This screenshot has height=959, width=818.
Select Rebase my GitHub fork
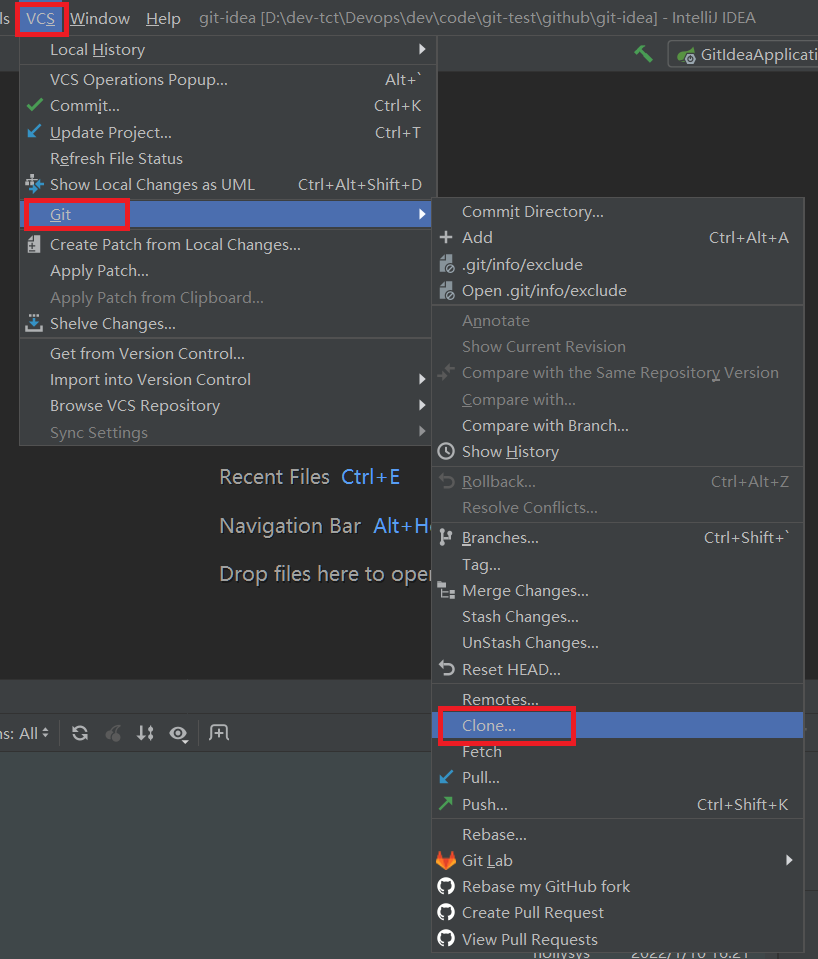click(x=618, y=887)
